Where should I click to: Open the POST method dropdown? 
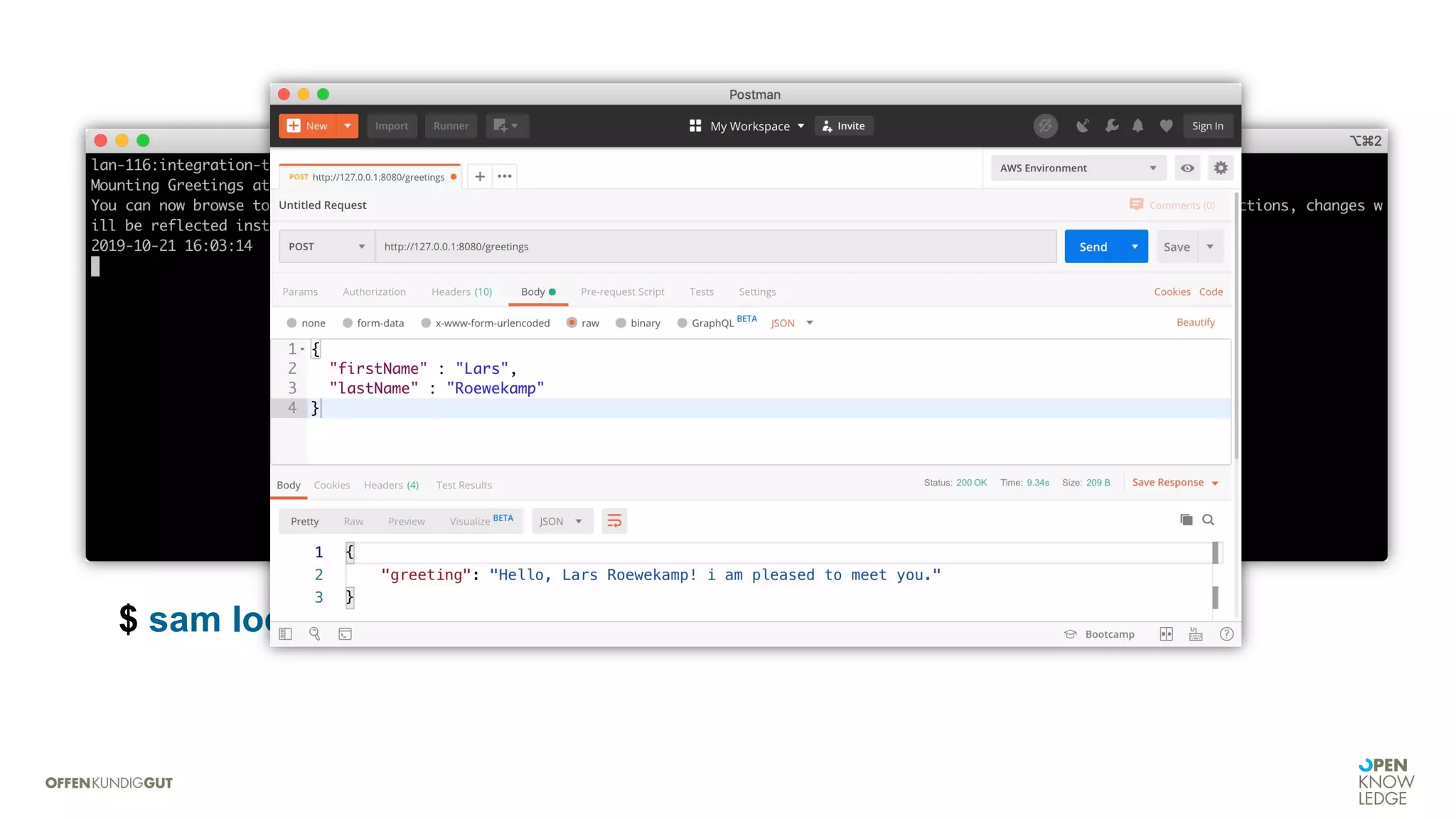[326, 247]
